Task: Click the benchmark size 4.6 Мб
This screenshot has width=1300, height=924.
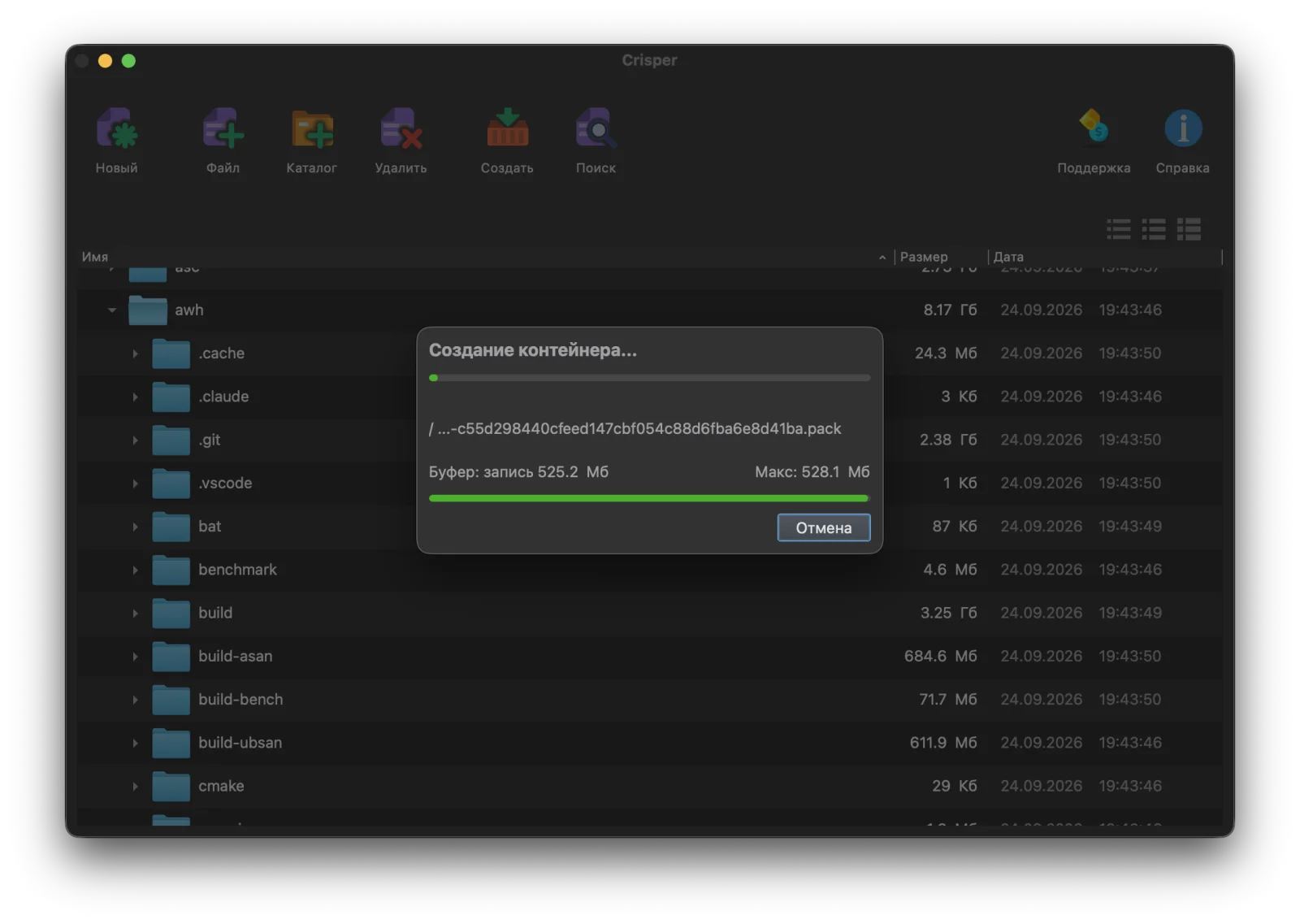Action: [x=950, y=570]
